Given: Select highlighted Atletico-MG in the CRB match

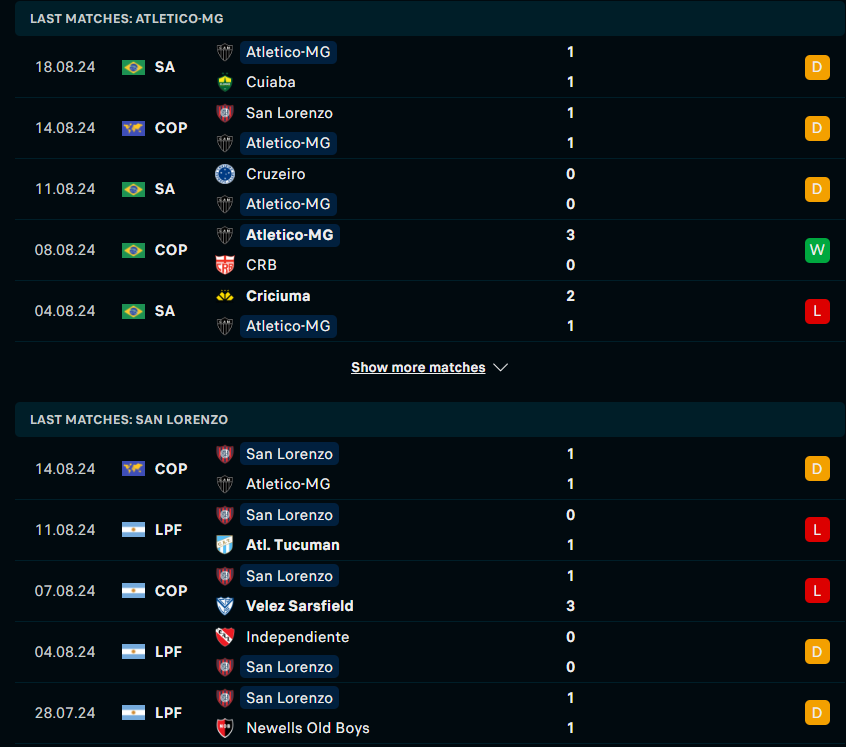Looking at the screenshot, I should [x=290, y=235].
